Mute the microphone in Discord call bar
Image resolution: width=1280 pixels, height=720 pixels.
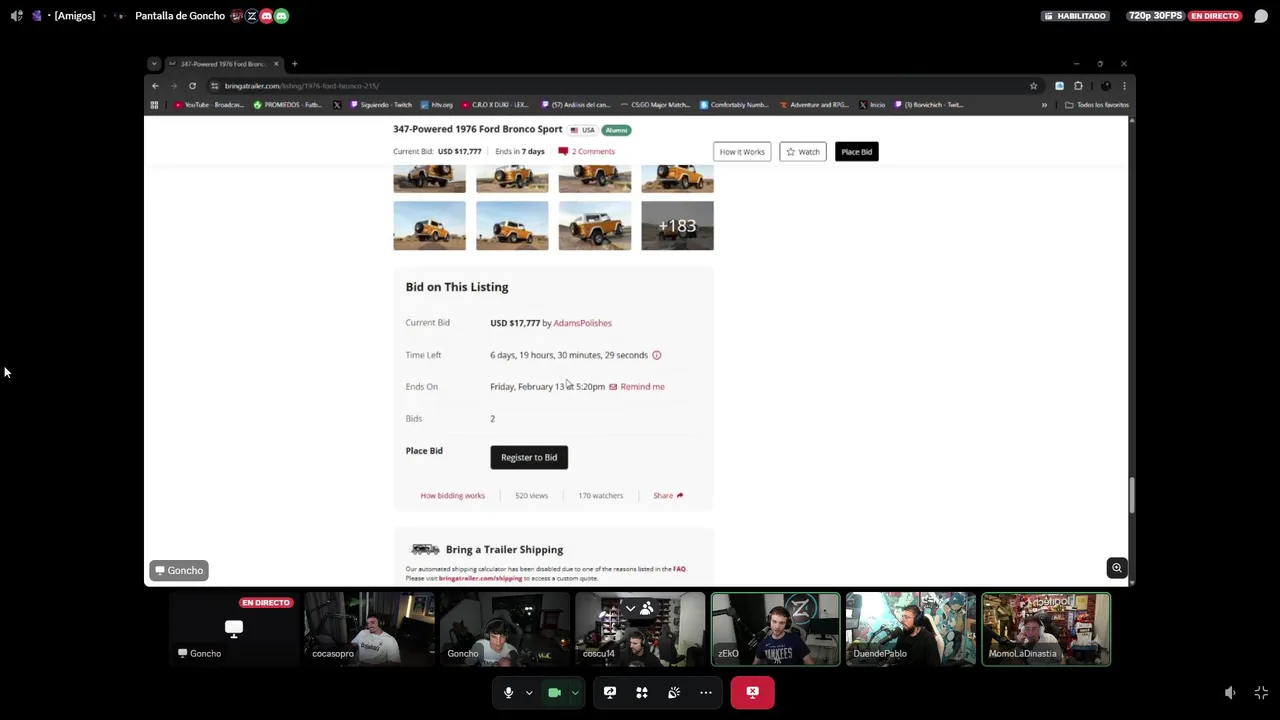tap(508, 692)
